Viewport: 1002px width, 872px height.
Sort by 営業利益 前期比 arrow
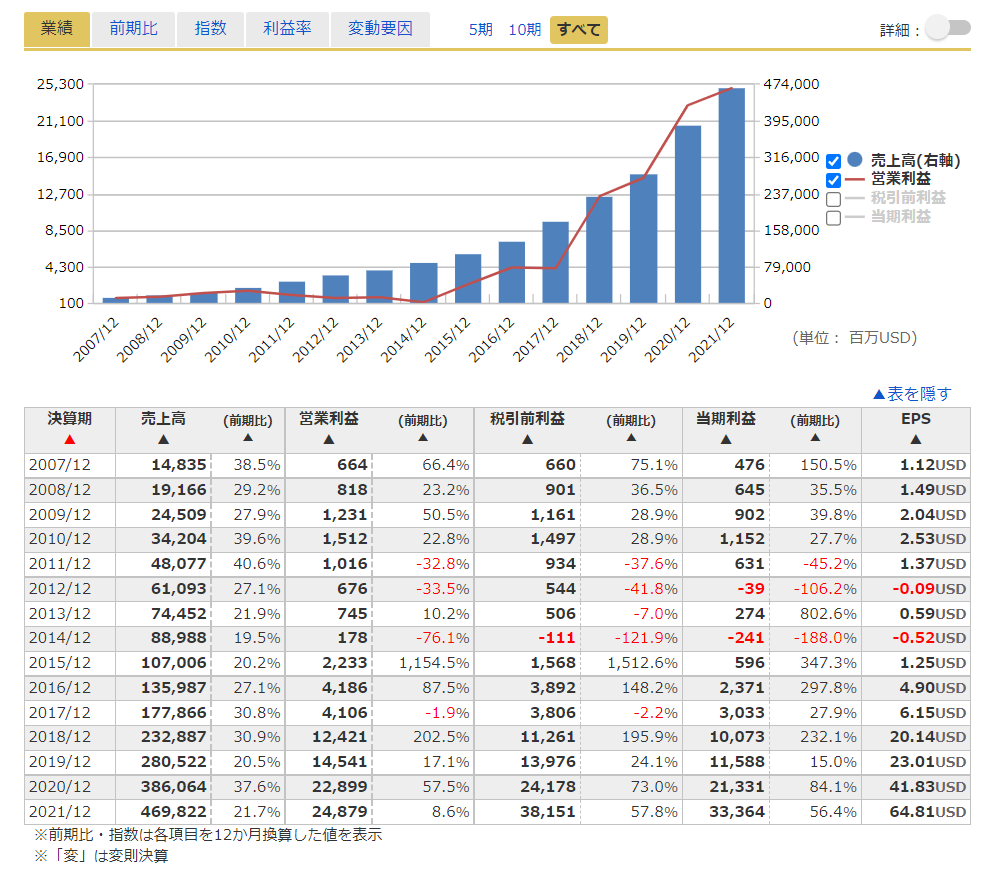[x=423, y=438]
